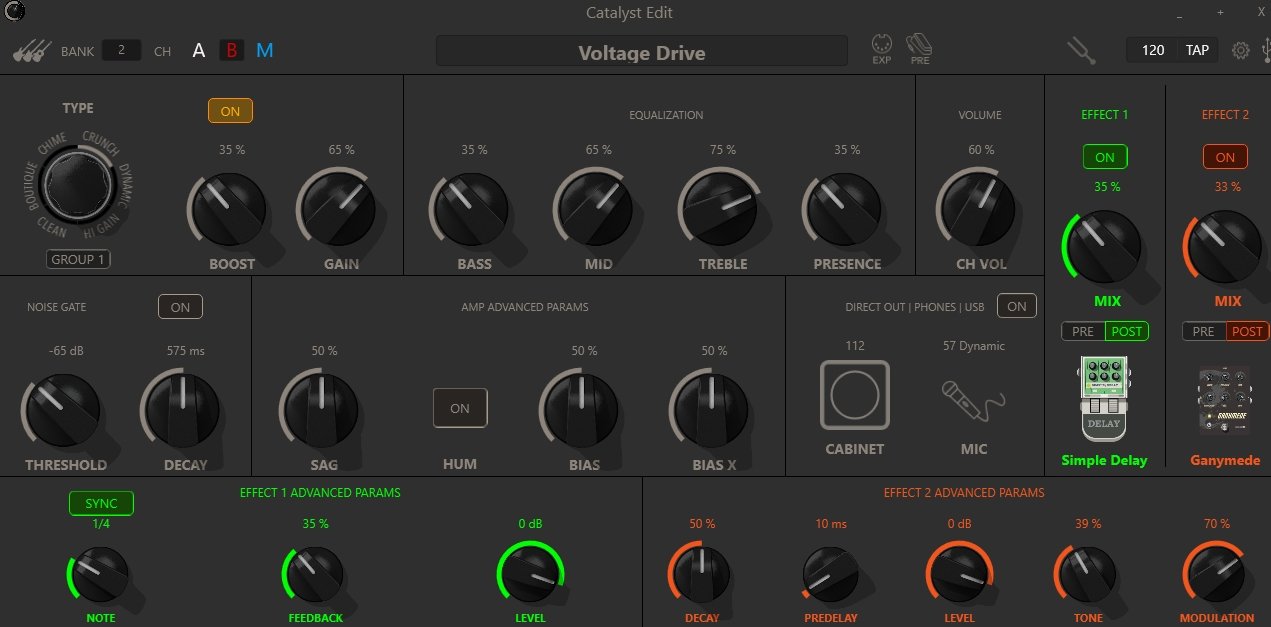1271x627 pixels.
Task: Set Effect 1 routing to POST
Action: [x=1126, y=331]
